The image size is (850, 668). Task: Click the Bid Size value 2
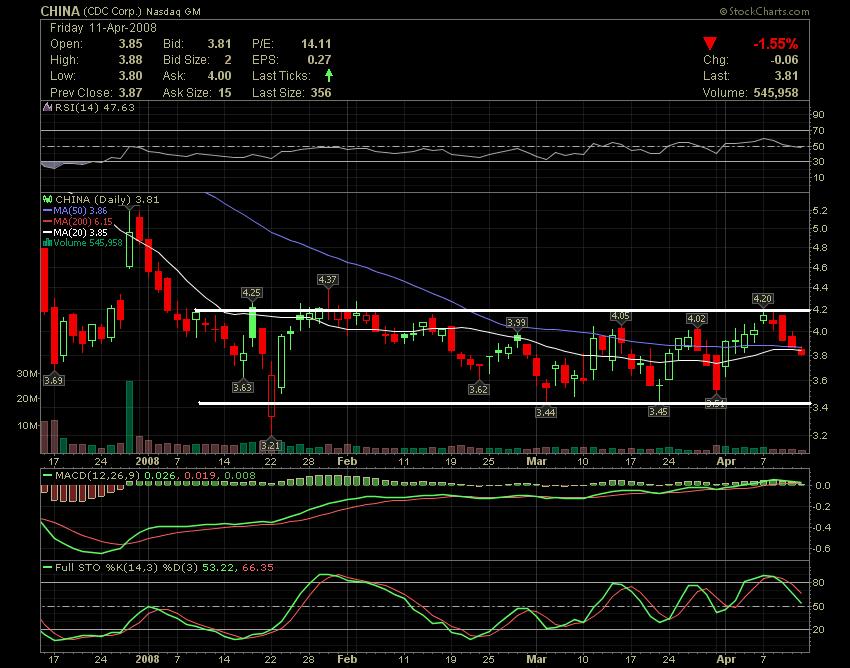pyautogui.click(x=228, y=60)
